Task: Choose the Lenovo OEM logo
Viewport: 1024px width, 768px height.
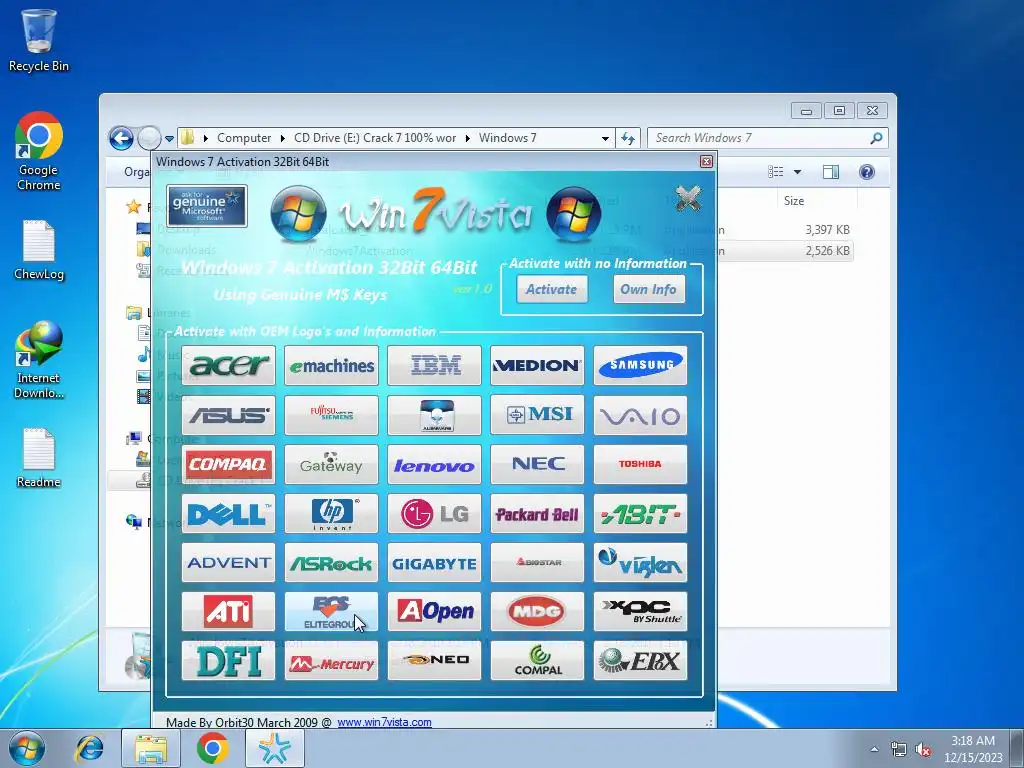Action: pos(434,464)
